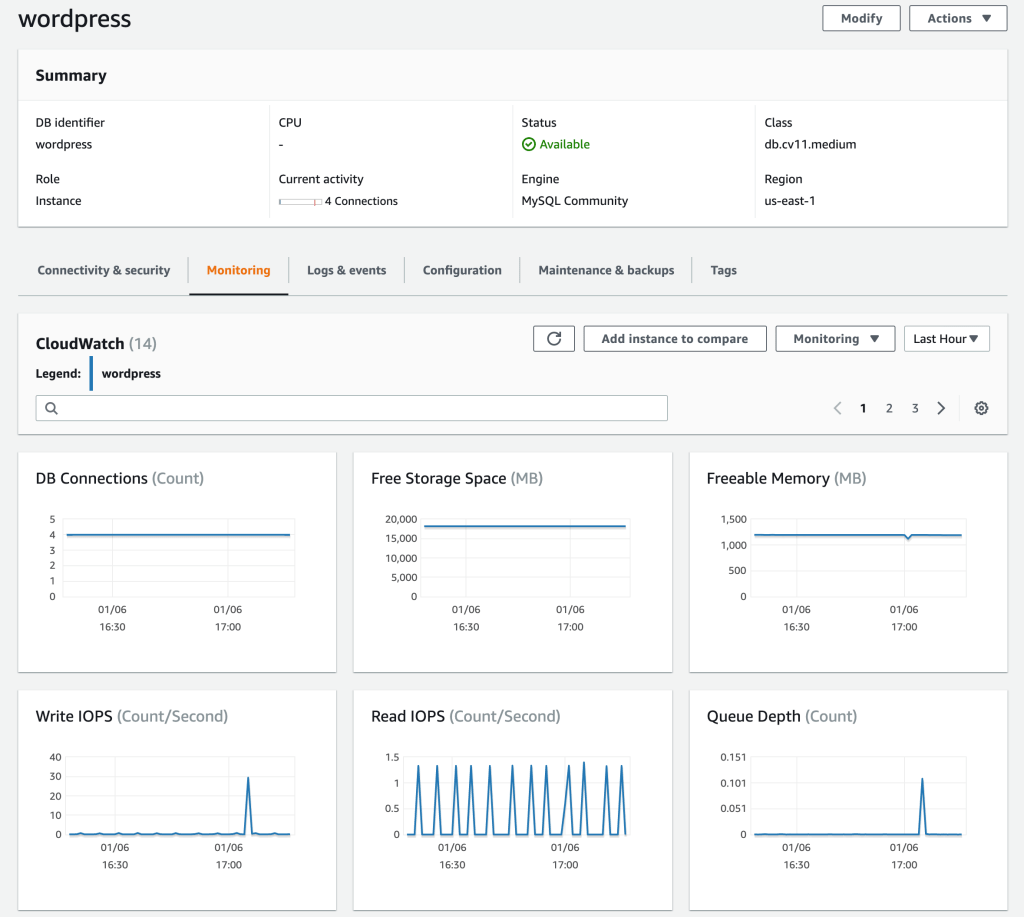This screenshot has width=1024, height=917.
Task: Go to next metrics page arrow
Action: pos(941,408)
